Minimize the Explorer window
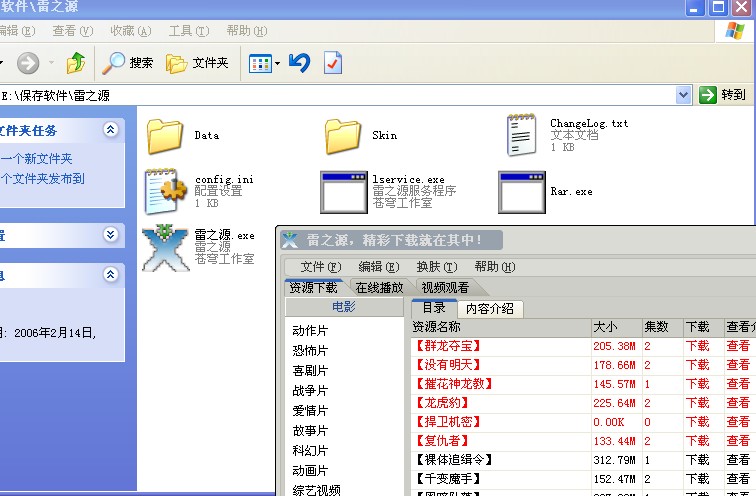The width and height of the screenshot is (756, 496). pos(694,7)
